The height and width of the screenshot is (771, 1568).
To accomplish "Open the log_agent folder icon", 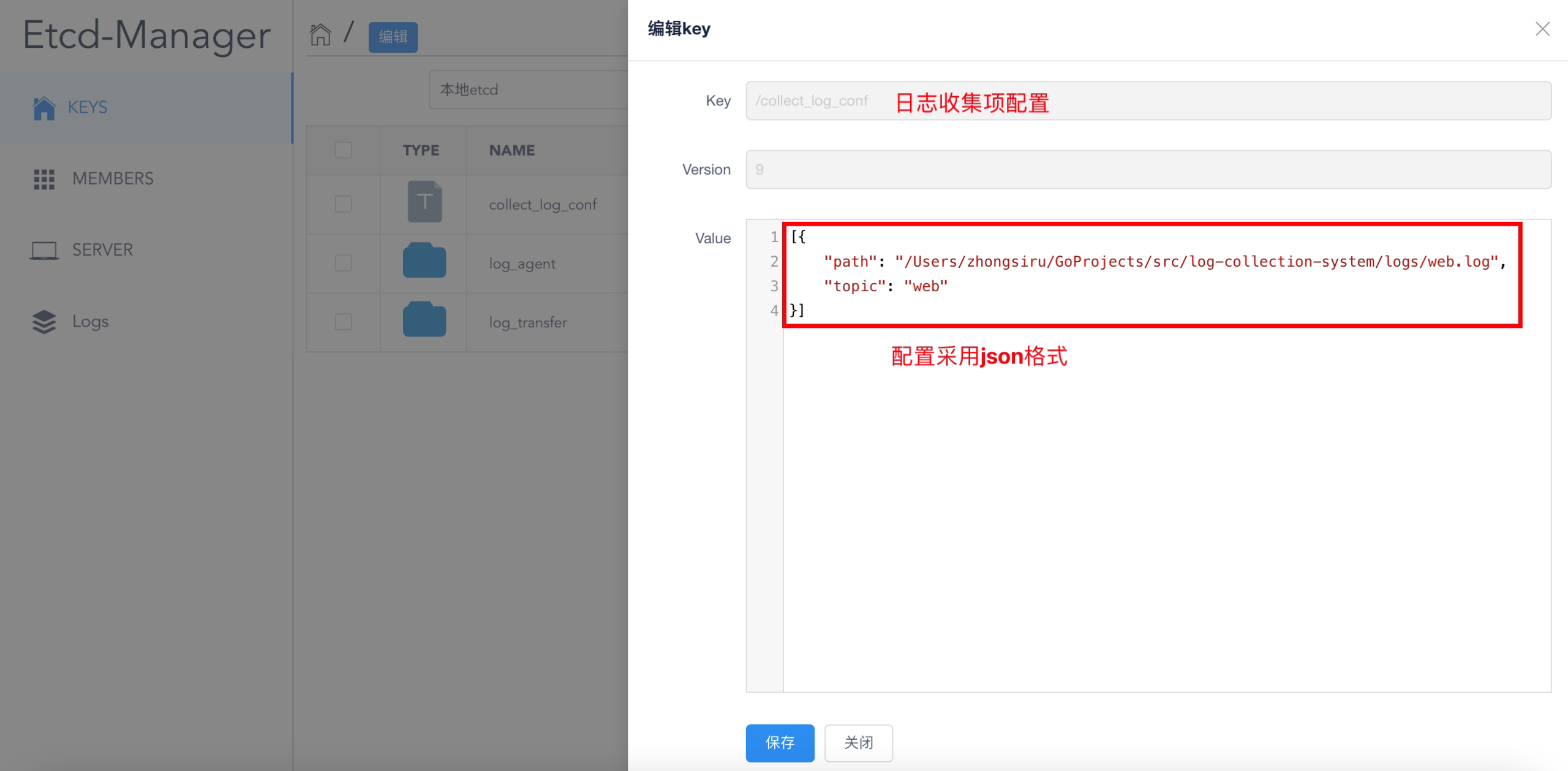I will click(x=424, y=260).
